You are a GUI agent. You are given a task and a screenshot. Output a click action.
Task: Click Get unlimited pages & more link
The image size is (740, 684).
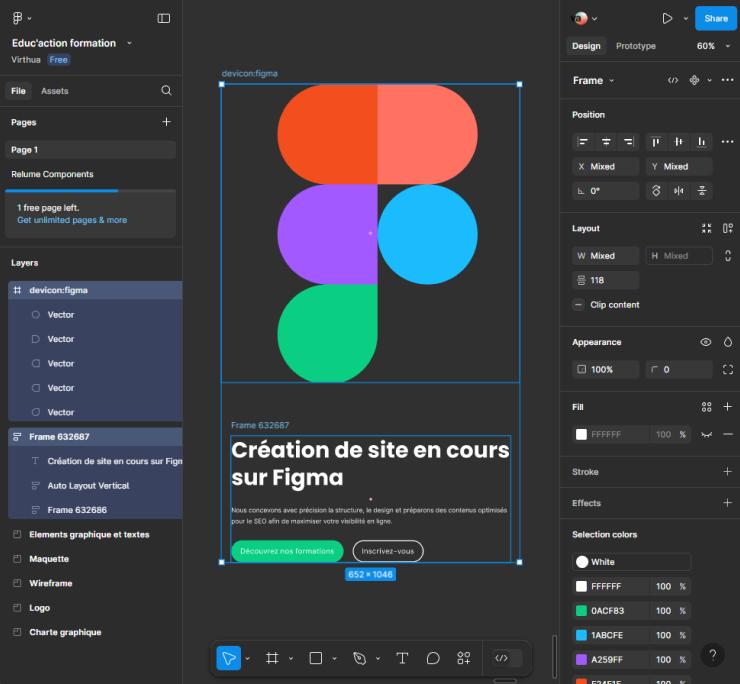pos(72,220)
